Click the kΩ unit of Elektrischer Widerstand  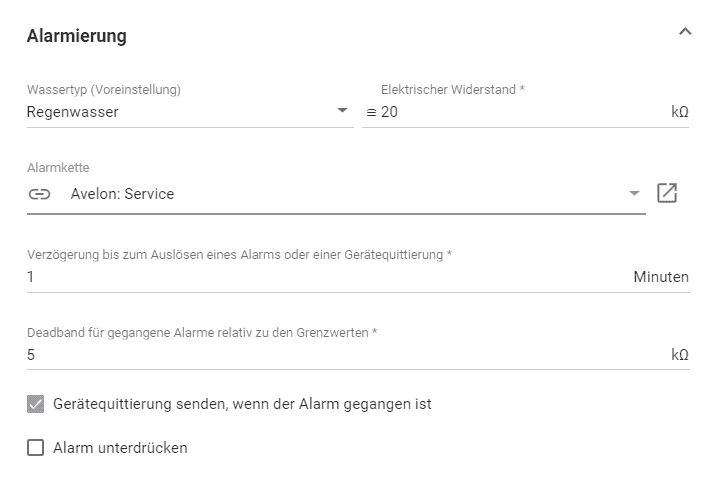tap(679, 112)
